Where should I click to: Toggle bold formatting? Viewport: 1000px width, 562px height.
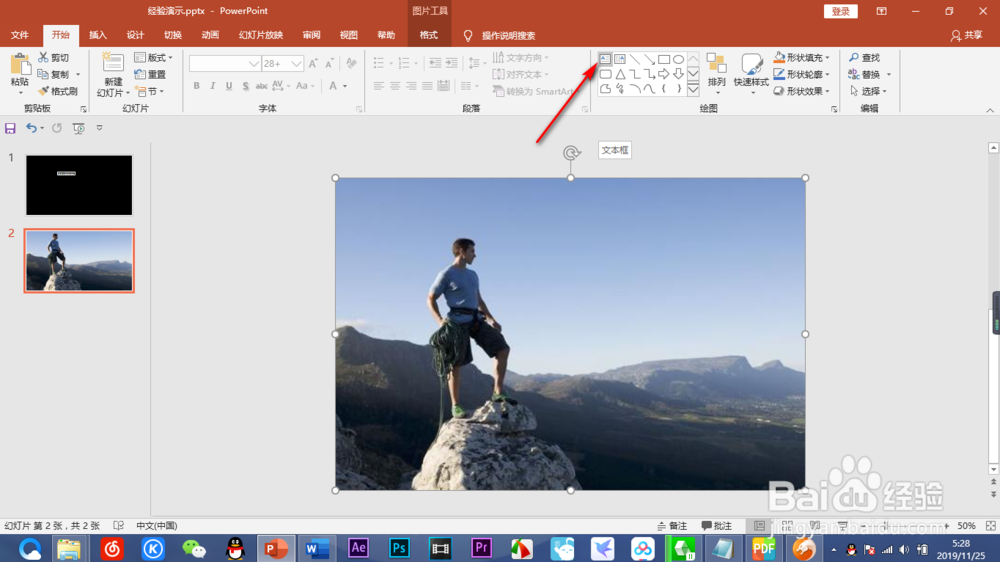tap(196, 85)
